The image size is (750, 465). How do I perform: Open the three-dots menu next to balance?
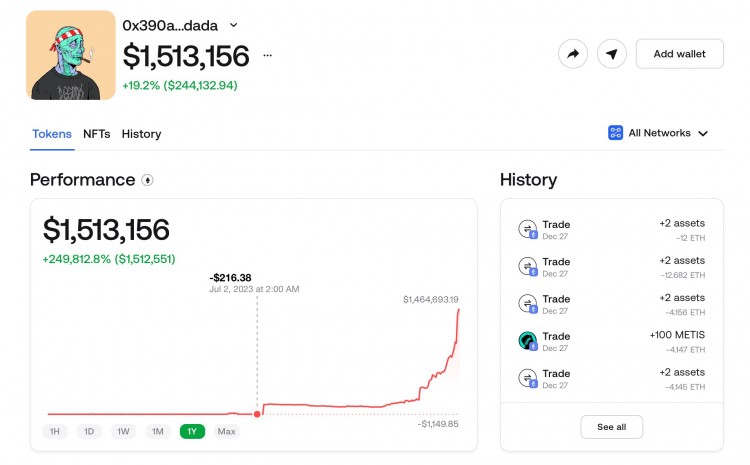267,55
